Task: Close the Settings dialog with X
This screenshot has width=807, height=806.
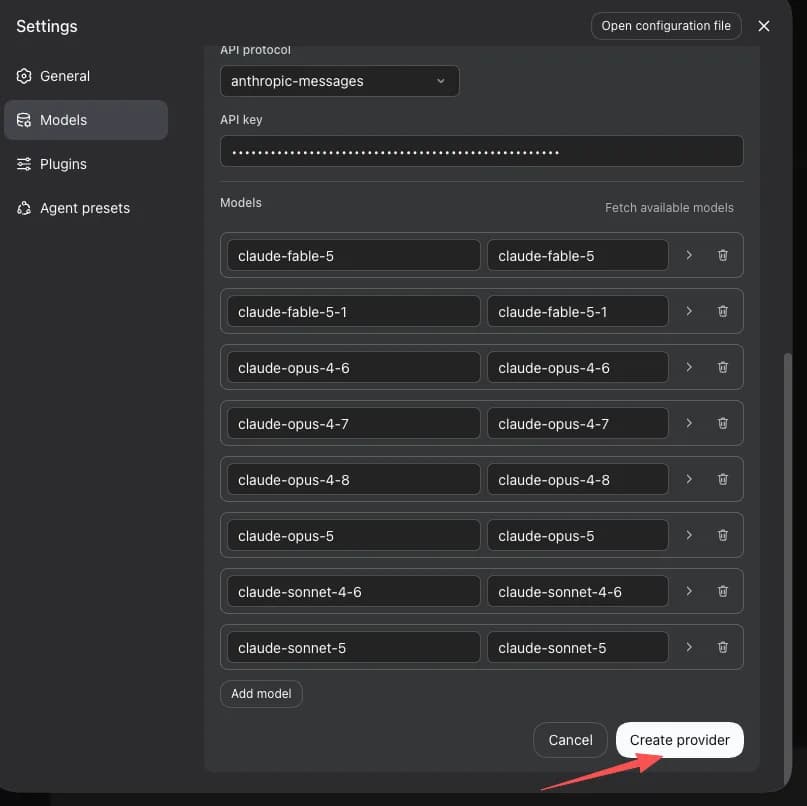Action: coord(764,26)
